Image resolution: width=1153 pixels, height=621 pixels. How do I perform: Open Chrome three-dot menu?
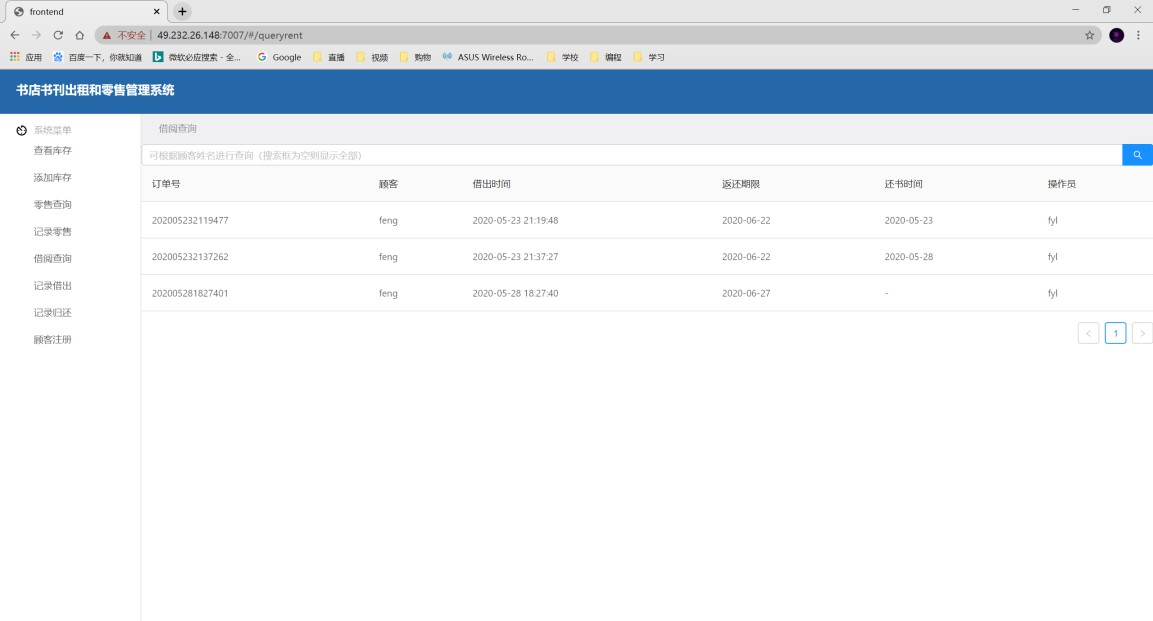point(1138,35)
